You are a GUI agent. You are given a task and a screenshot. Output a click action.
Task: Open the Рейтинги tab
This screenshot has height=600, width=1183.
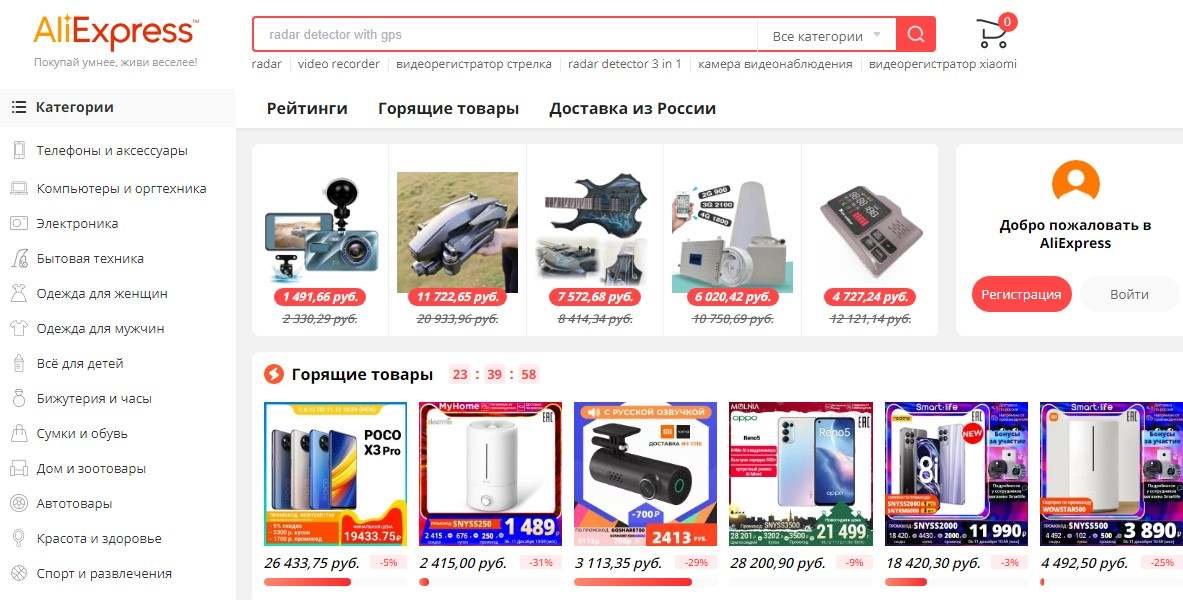[x=307, y=109]
